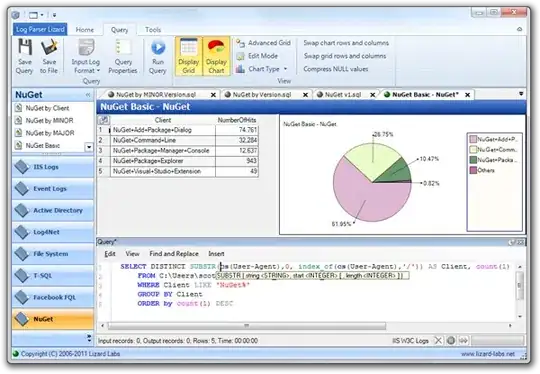Switch on Edit Mode
The height and width of the screenshot is (374, 540).
257,56
